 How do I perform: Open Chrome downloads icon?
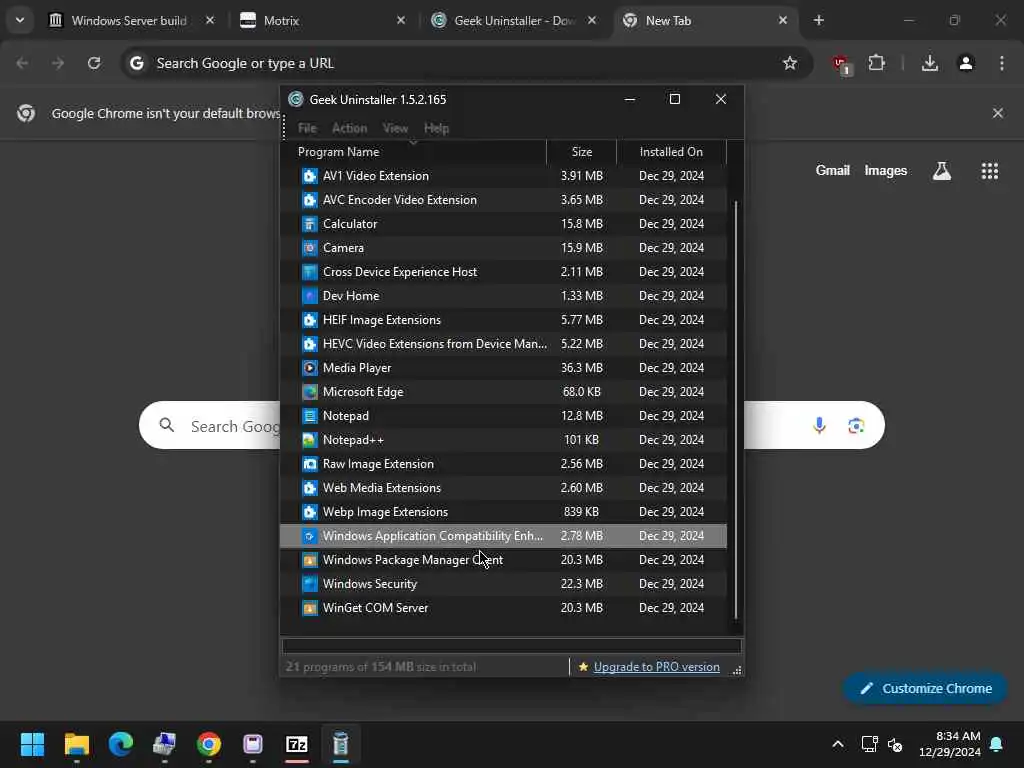(x=929, y=63)
